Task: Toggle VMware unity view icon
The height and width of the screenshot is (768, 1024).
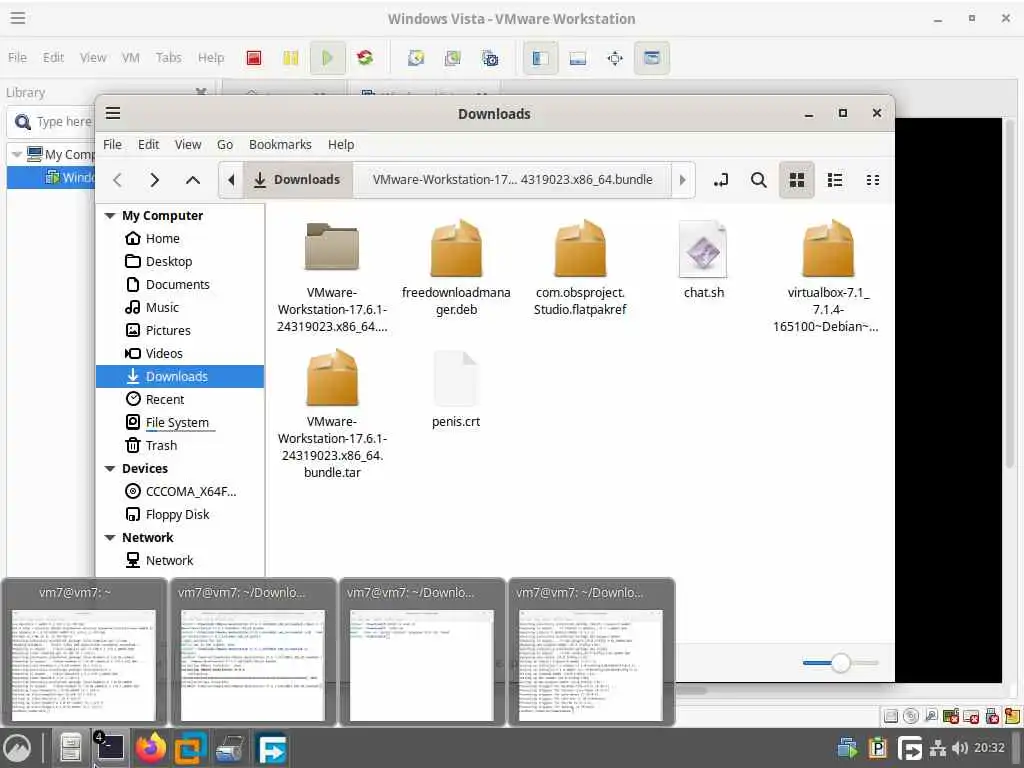Action: [651, 58]
